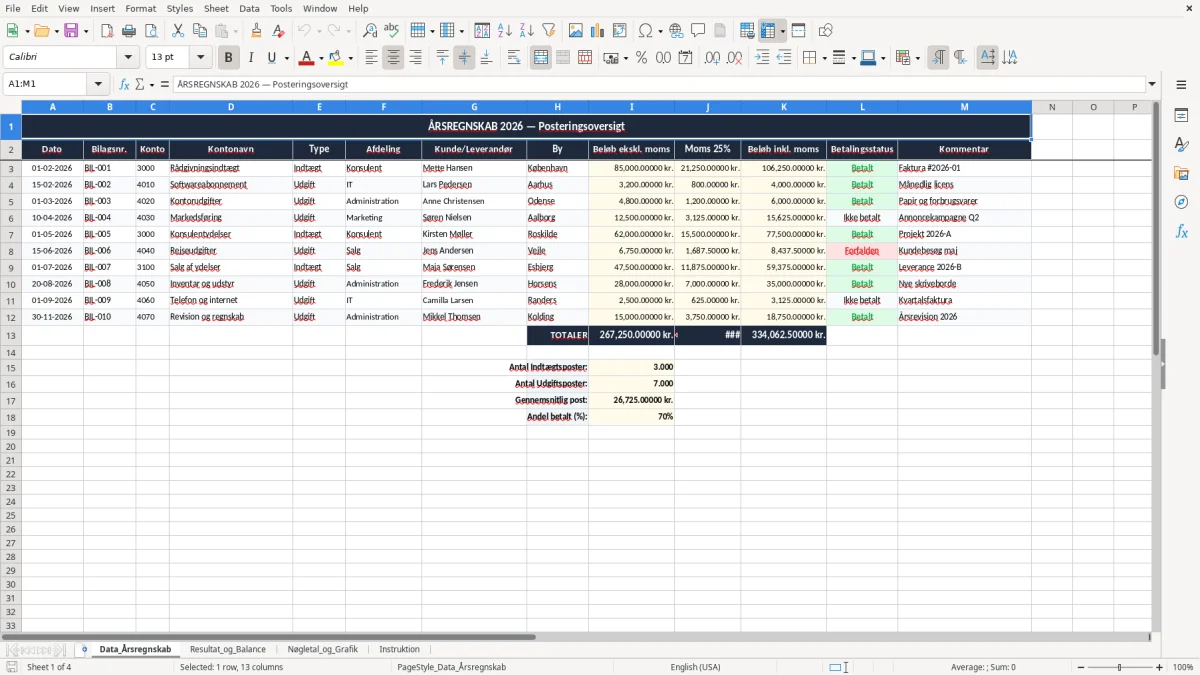Toggle Bold formatting
Screen dimensions: 1200x675
pos(229,58)
